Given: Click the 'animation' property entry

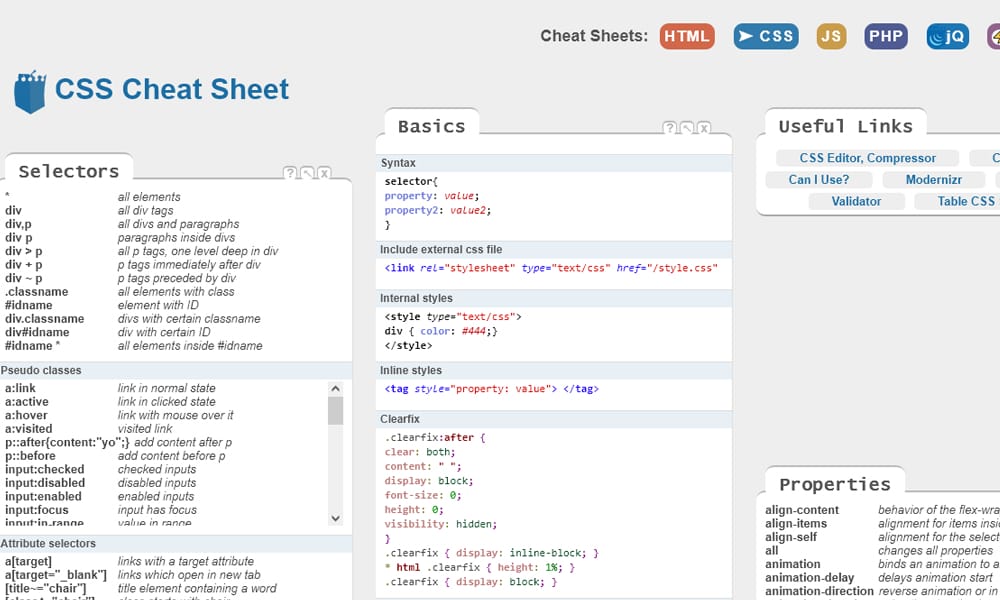Looking at the screenshot, I should point(793,564).
